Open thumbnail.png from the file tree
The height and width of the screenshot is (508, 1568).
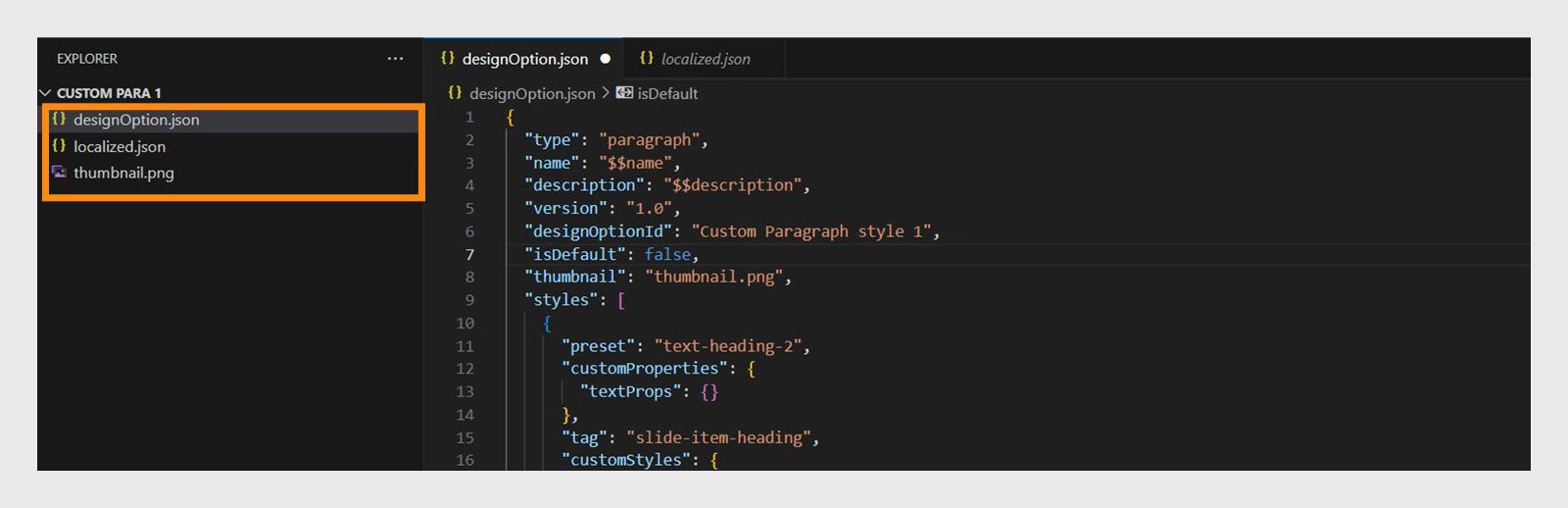pos(123,173)
